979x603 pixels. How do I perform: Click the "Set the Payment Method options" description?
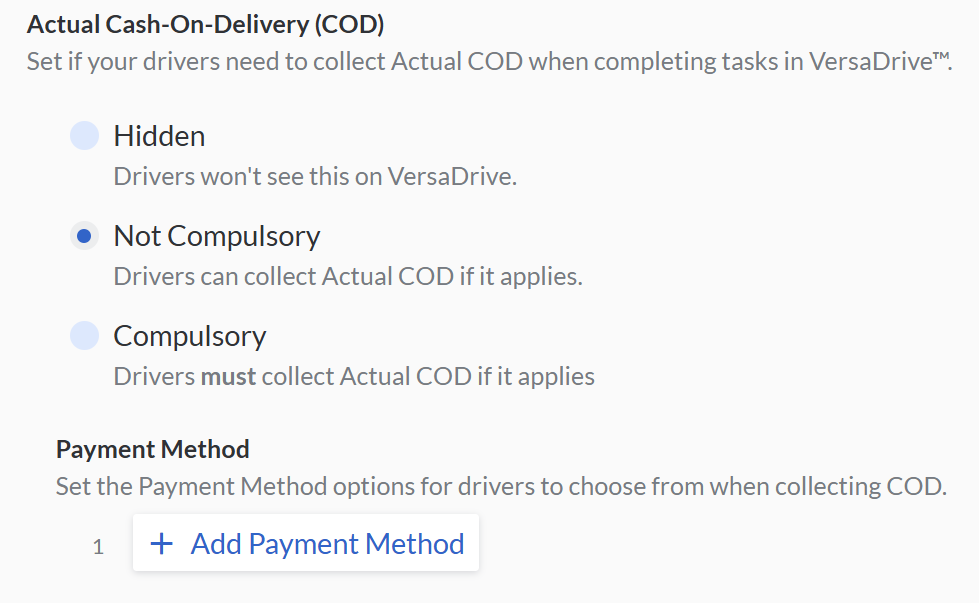click(x=501, y=488)
